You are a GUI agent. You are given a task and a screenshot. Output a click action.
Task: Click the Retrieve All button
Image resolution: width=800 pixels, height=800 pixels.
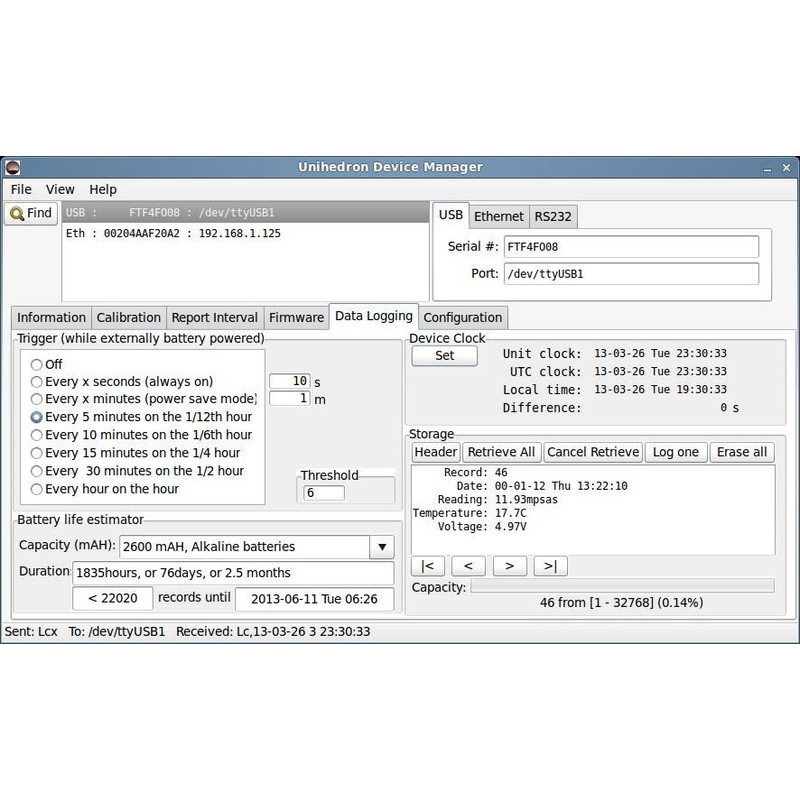click(x=502, y=452)
